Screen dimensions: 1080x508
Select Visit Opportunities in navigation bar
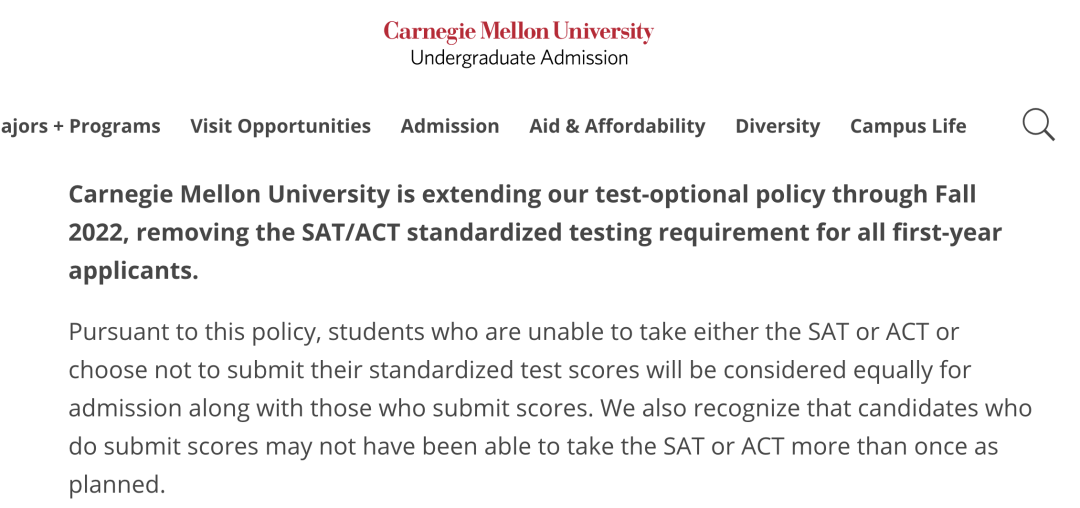pos(280,126)
